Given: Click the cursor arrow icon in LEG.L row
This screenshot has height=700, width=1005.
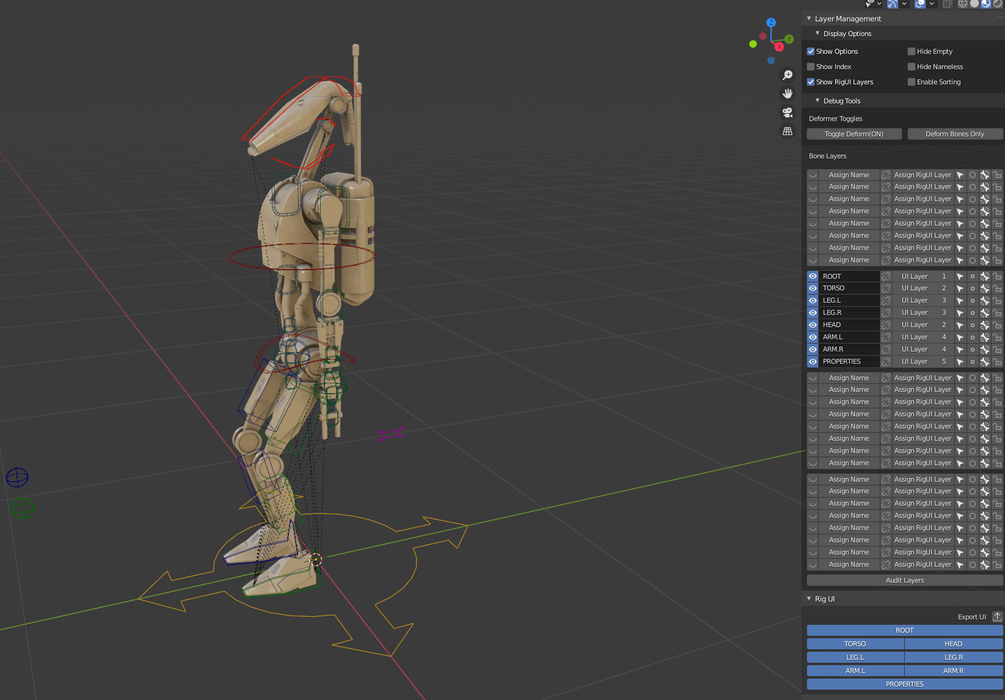Looking at the screenshot, I should tap(959, 301).
